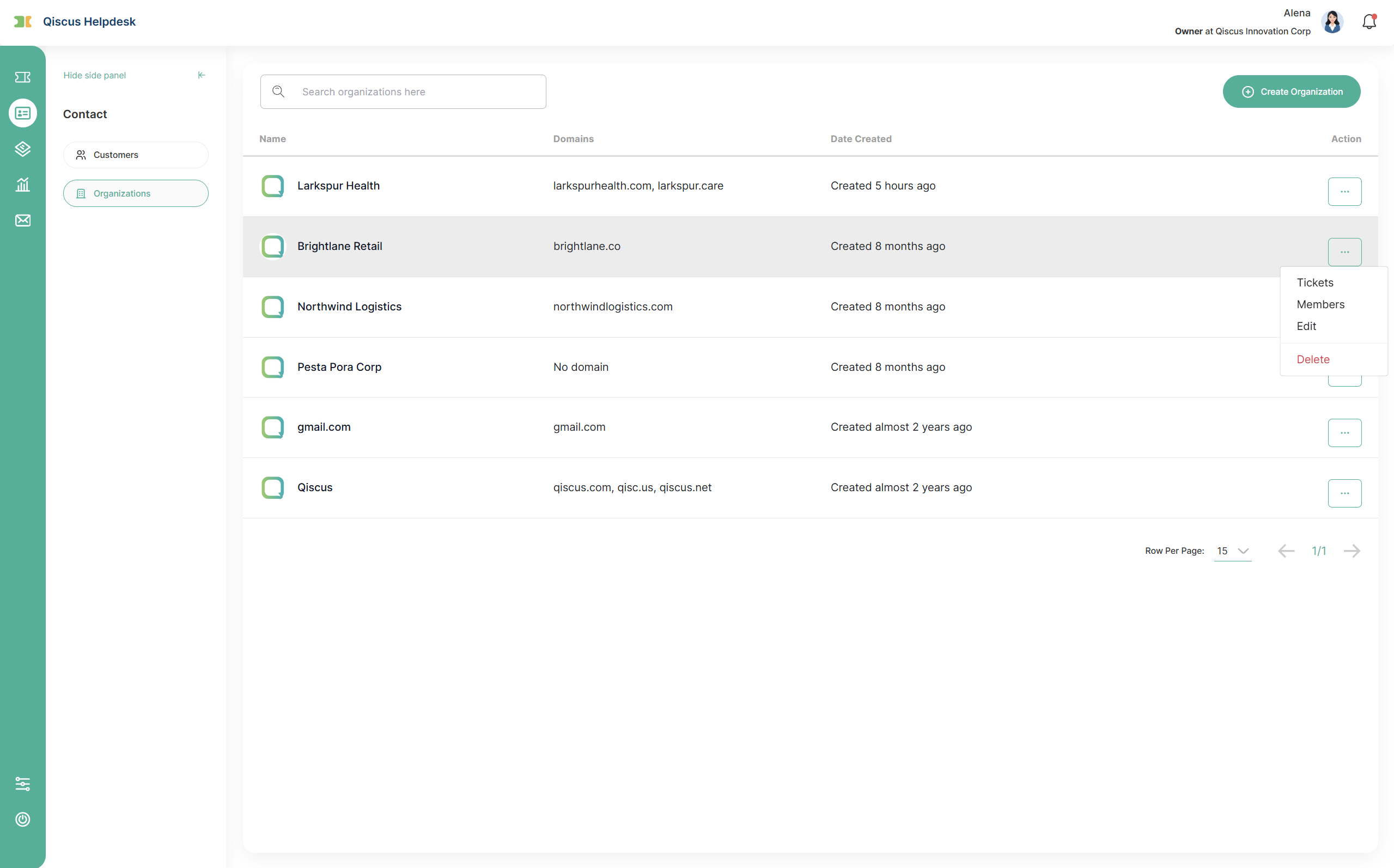Click the Create Organization button
Screen dimensions: 1394x868
click(x=1291, y=92)
